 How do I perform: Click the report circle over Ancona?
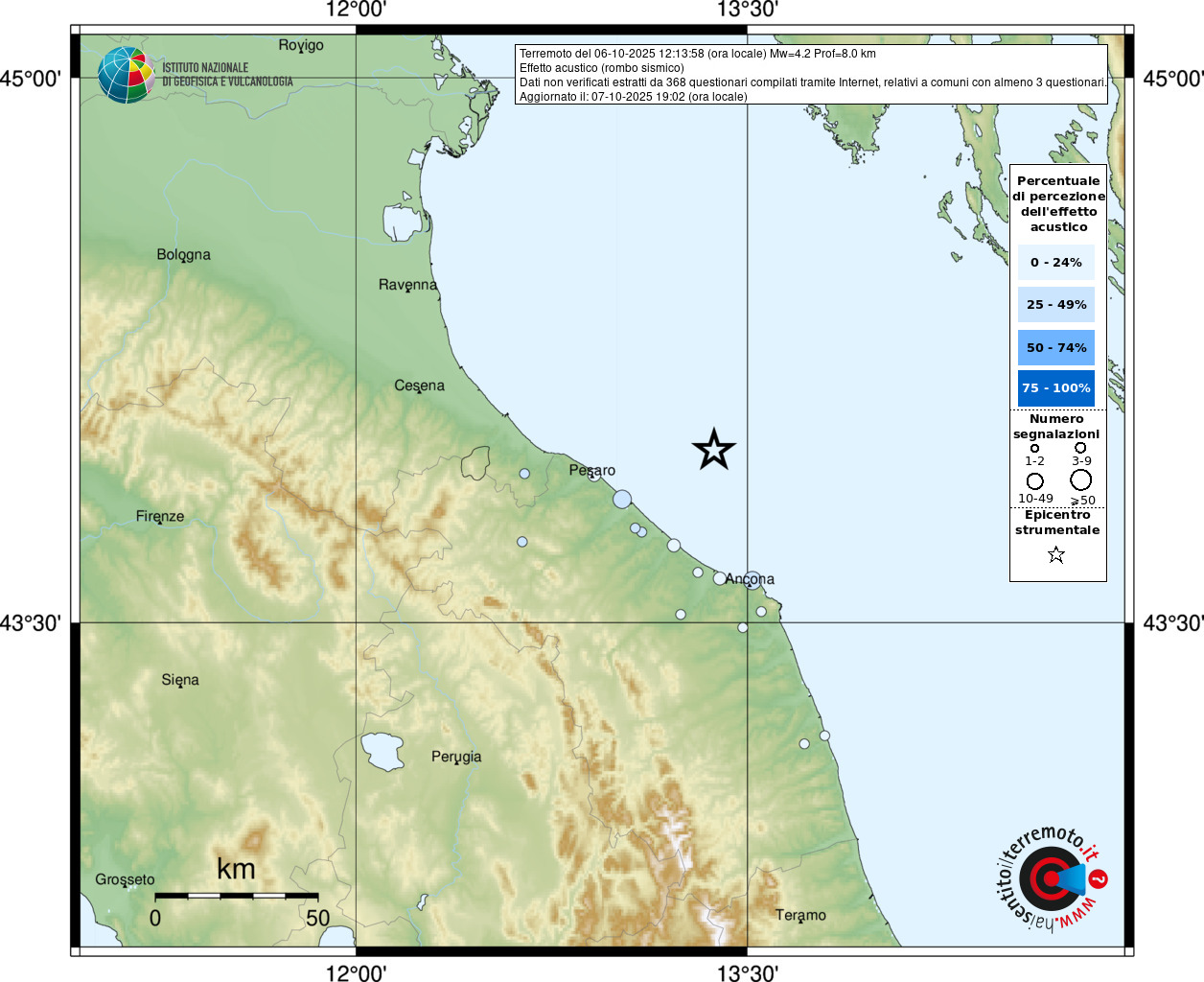point(752,579)
